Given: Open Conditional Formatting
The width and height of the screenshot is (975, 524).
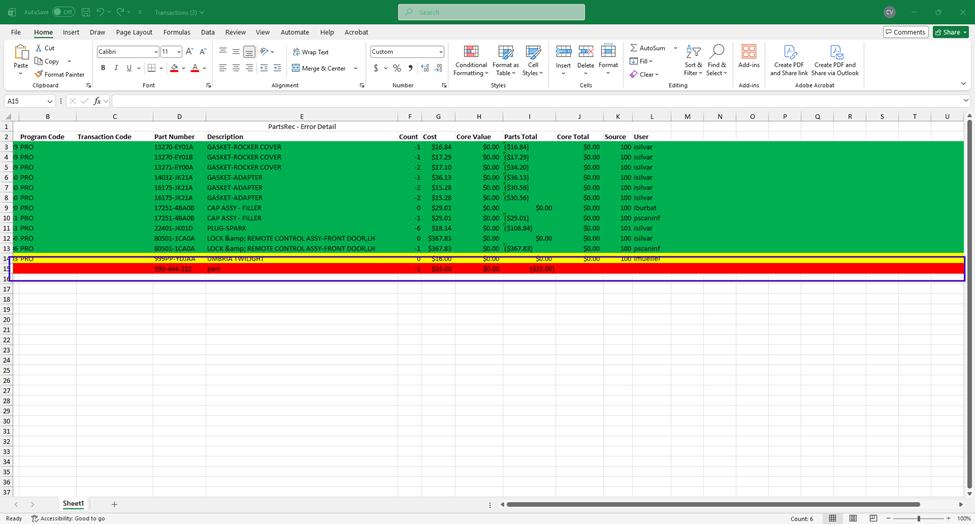Looking at the screenshot, I should pyautogui.click(x=471, y=60).
